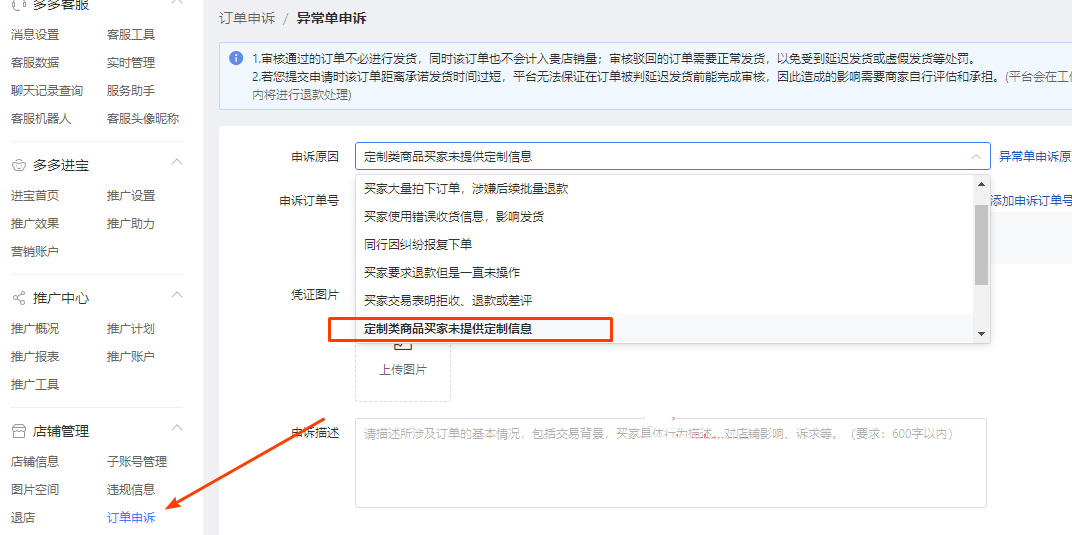Choose 买家使用错误收货信息，影响发货 option
Image resolution: width=1072 pixels, height=535 pixels.
[x=453, y=216]
